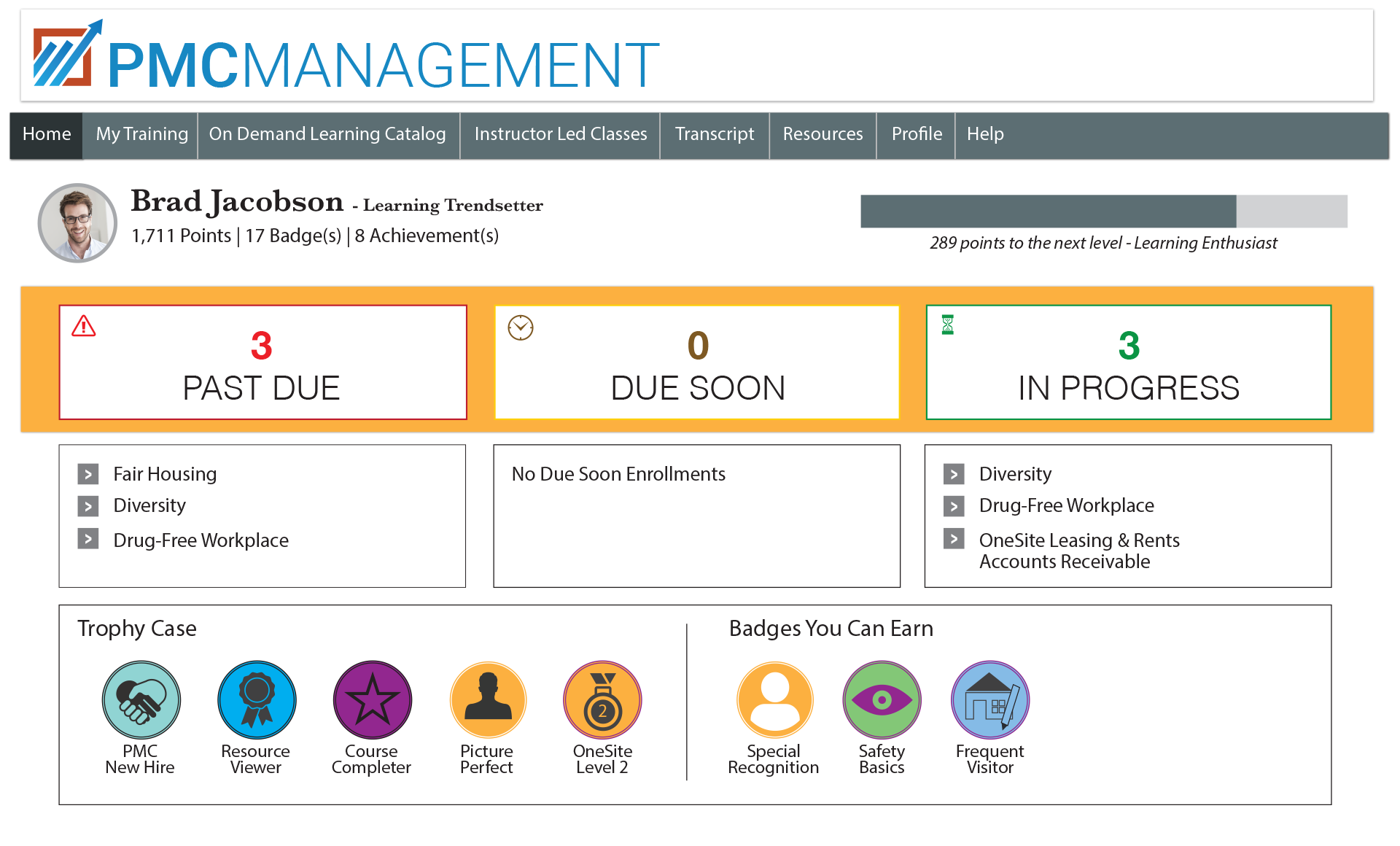This screenshot has width=1400, height=846.
Task: Expand Diversity arrow in the In Progress list
Action: (x=953, y=474)
